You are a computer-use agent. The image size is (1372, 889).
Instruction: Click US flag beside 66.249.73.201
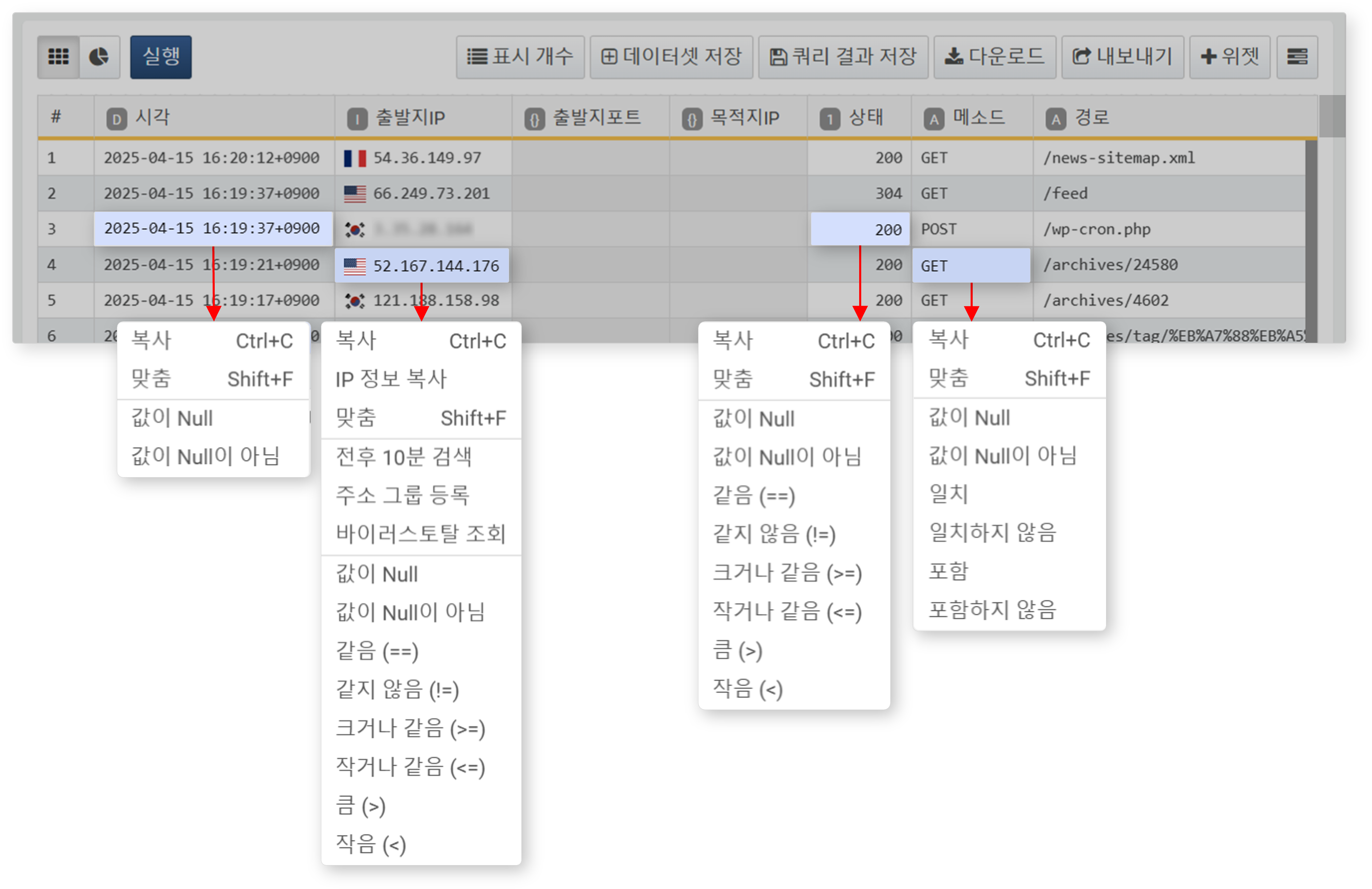(x=355, y=193)
